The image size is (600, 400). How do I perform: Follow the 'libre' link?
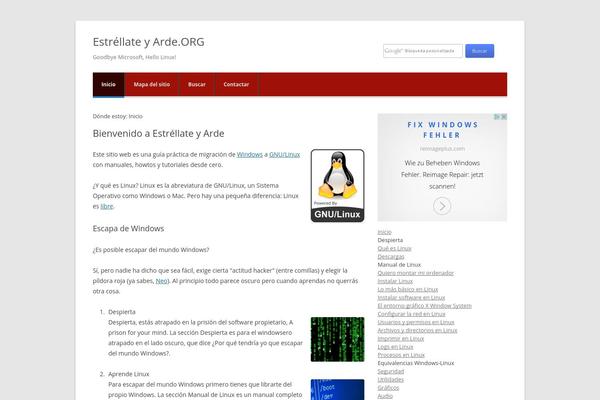click(x=107, y=206)
